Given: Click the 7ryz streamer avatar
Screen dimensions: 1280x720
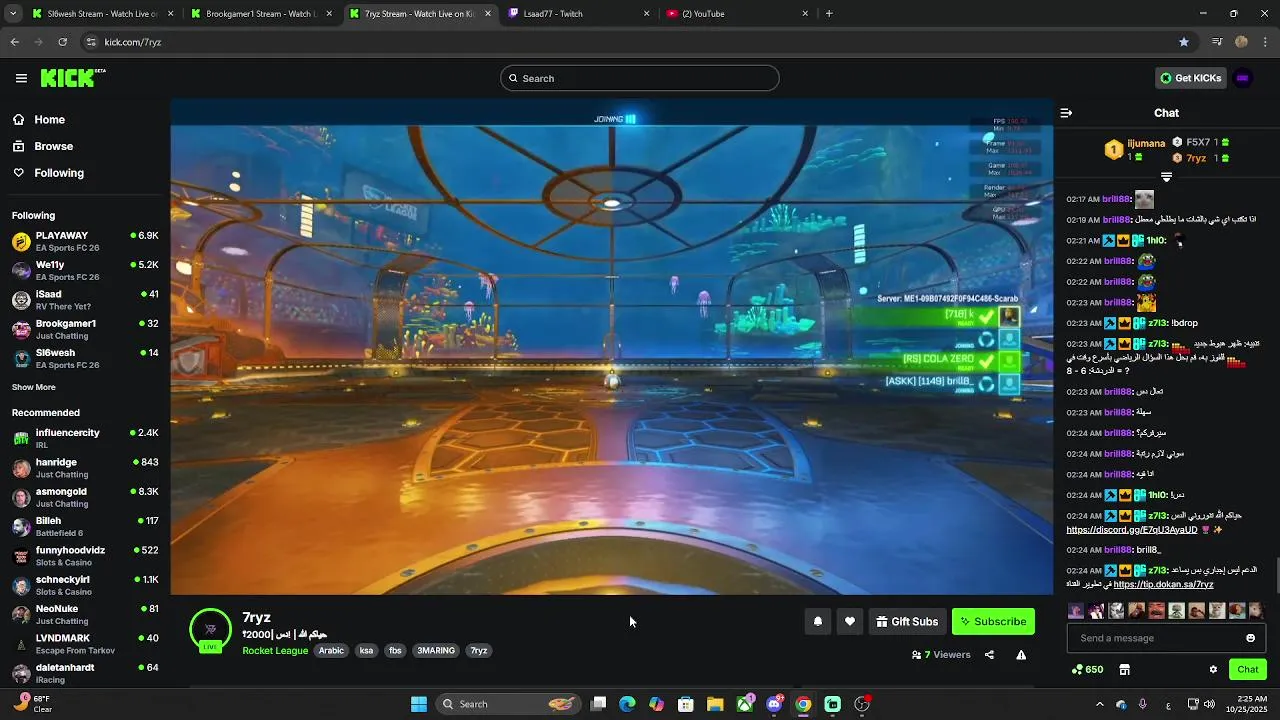Looking at the screenshot, I should pos(210,630).
